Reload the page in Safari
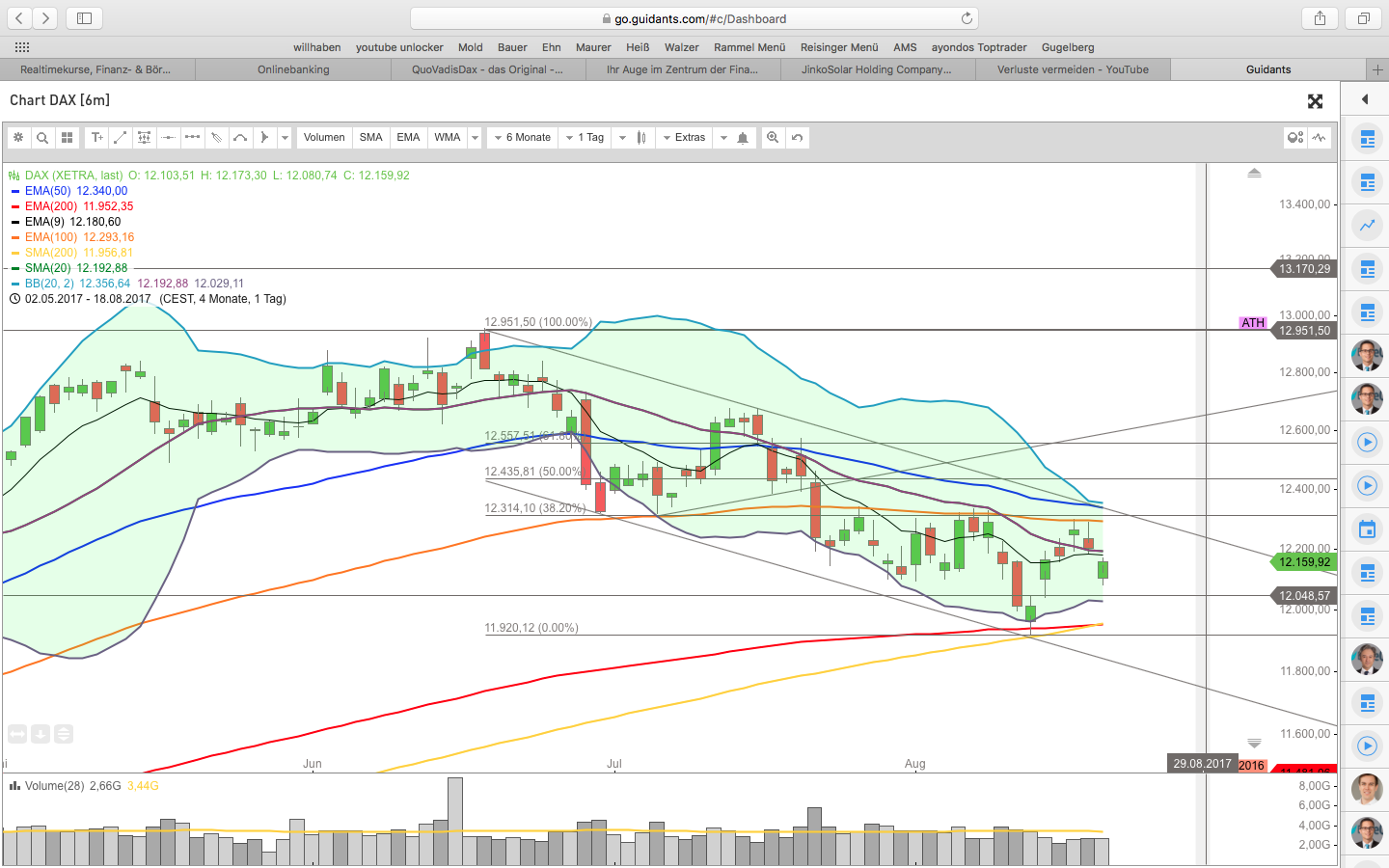The width and height of the screenshot is (1389, 868). (967, 18)
